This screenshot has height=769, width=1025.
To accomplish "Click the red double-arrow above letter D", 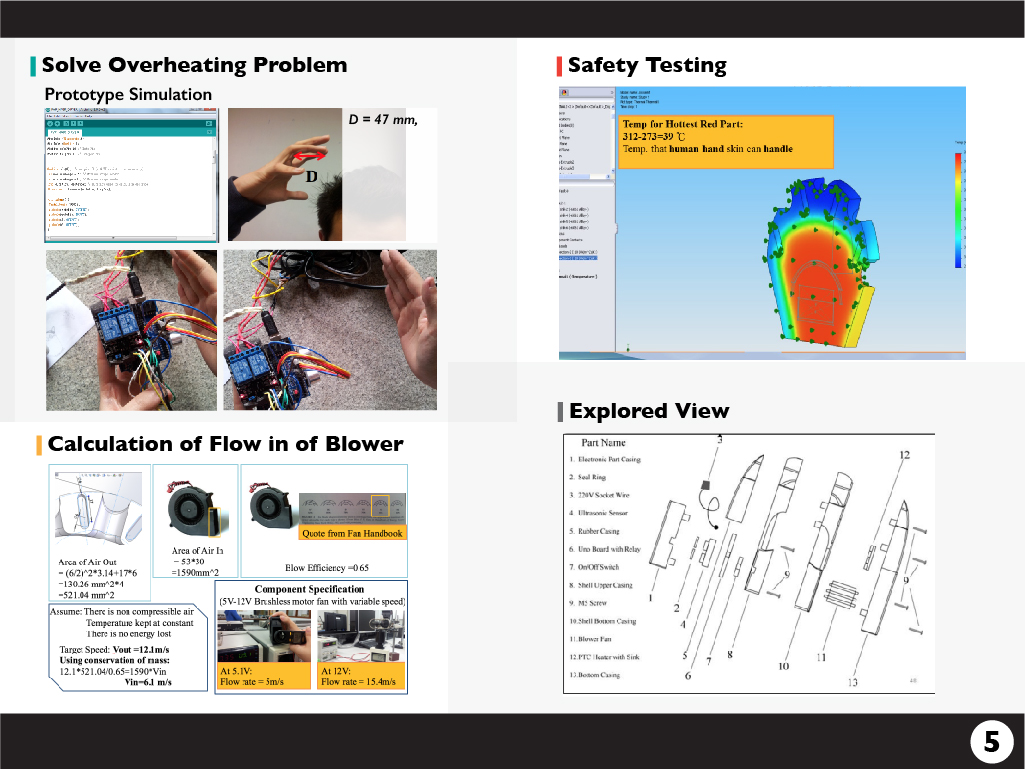I will (x=307, y=157).
